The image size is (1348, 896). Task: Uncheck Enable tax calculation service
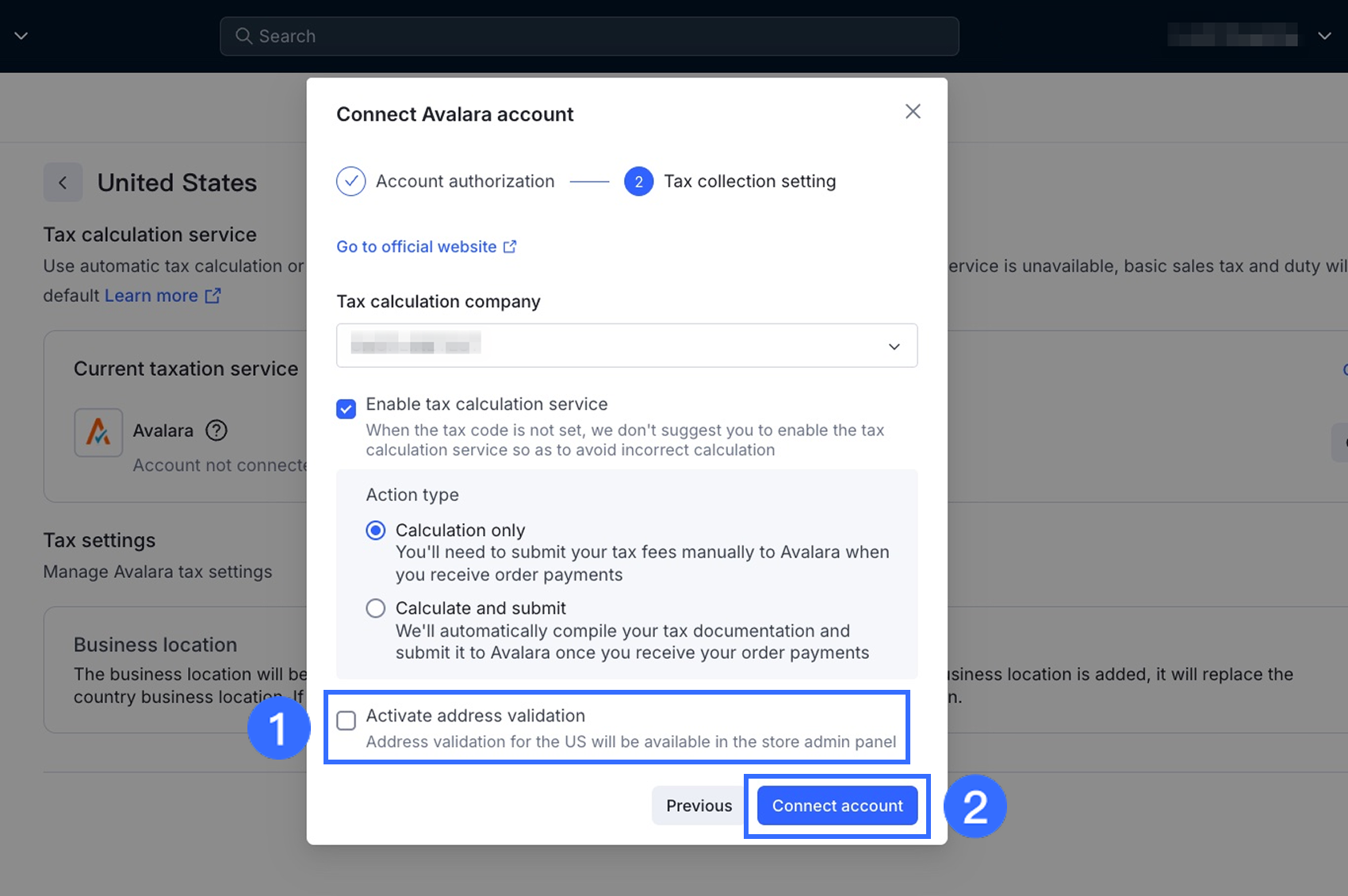tap(346, 409)
